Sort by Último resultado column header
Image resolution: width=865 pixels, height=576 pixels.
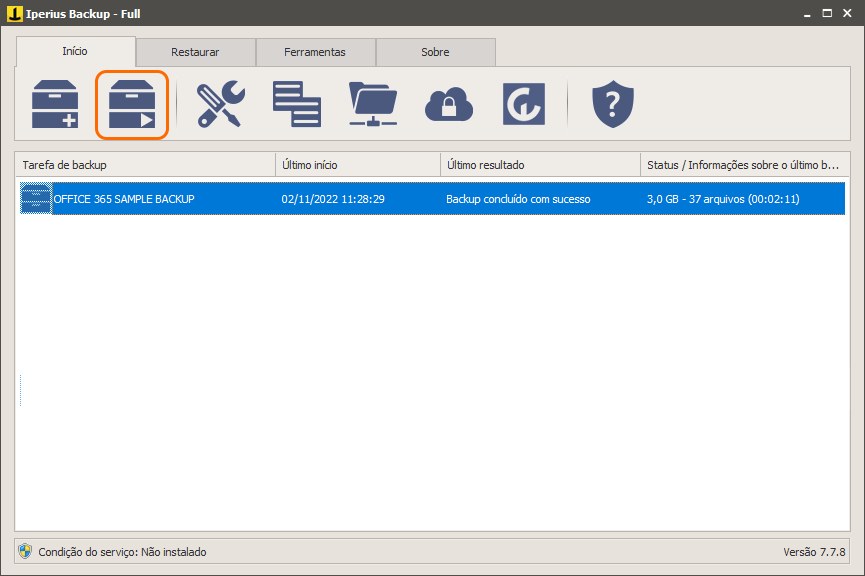541,165
